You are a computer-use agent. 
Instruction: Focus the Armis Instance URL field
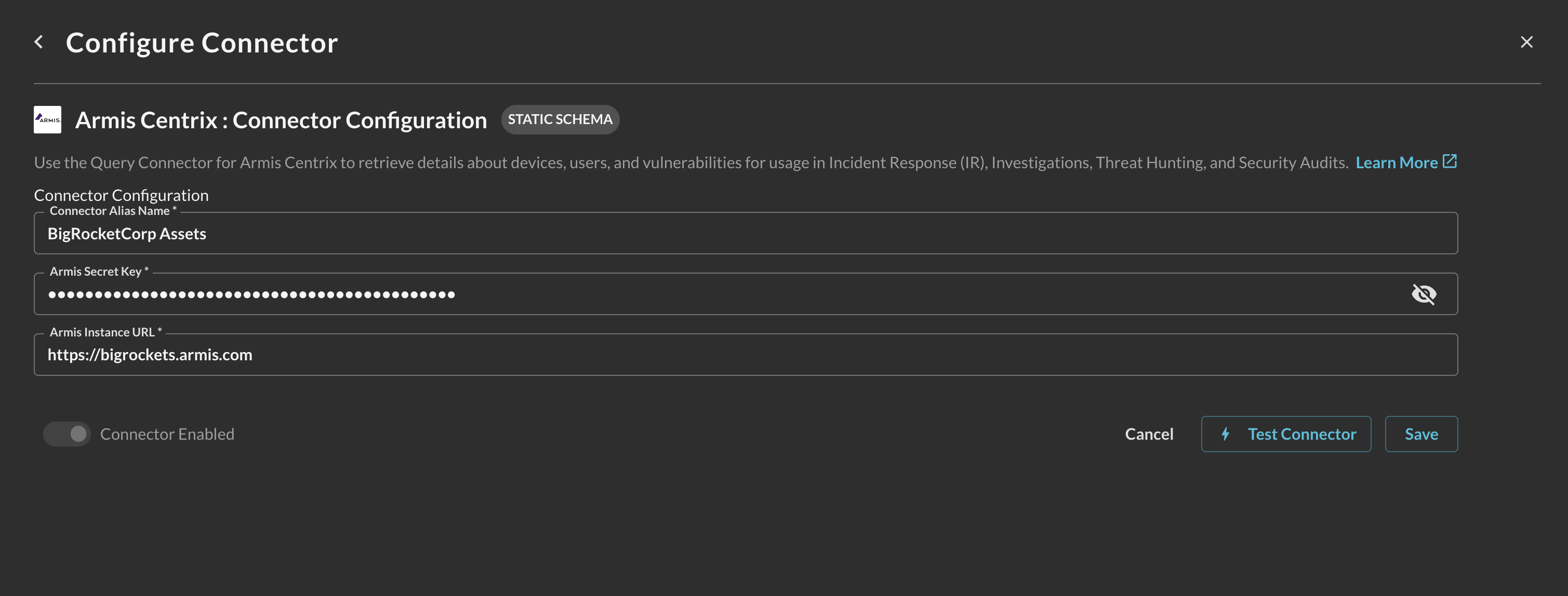pos(746,355)
